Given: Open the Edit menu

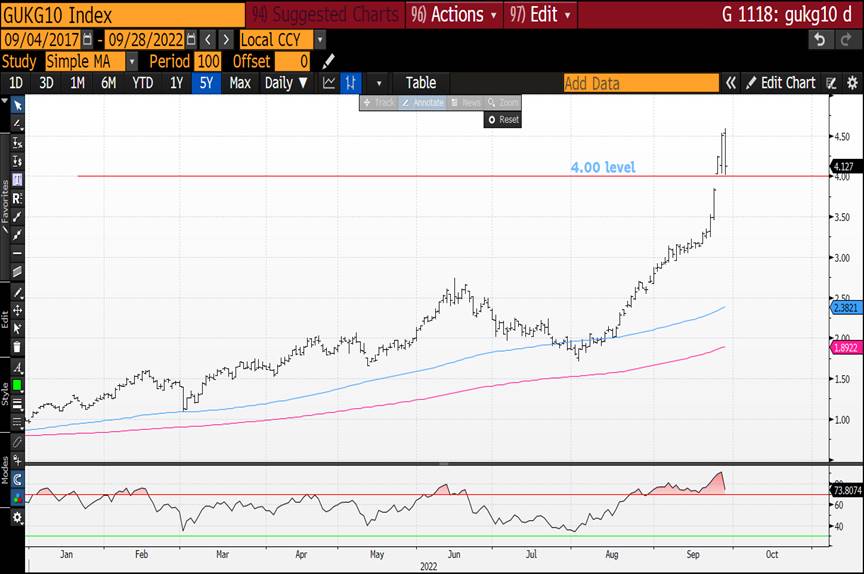Looking at the screenshot, I should point(540,14).
